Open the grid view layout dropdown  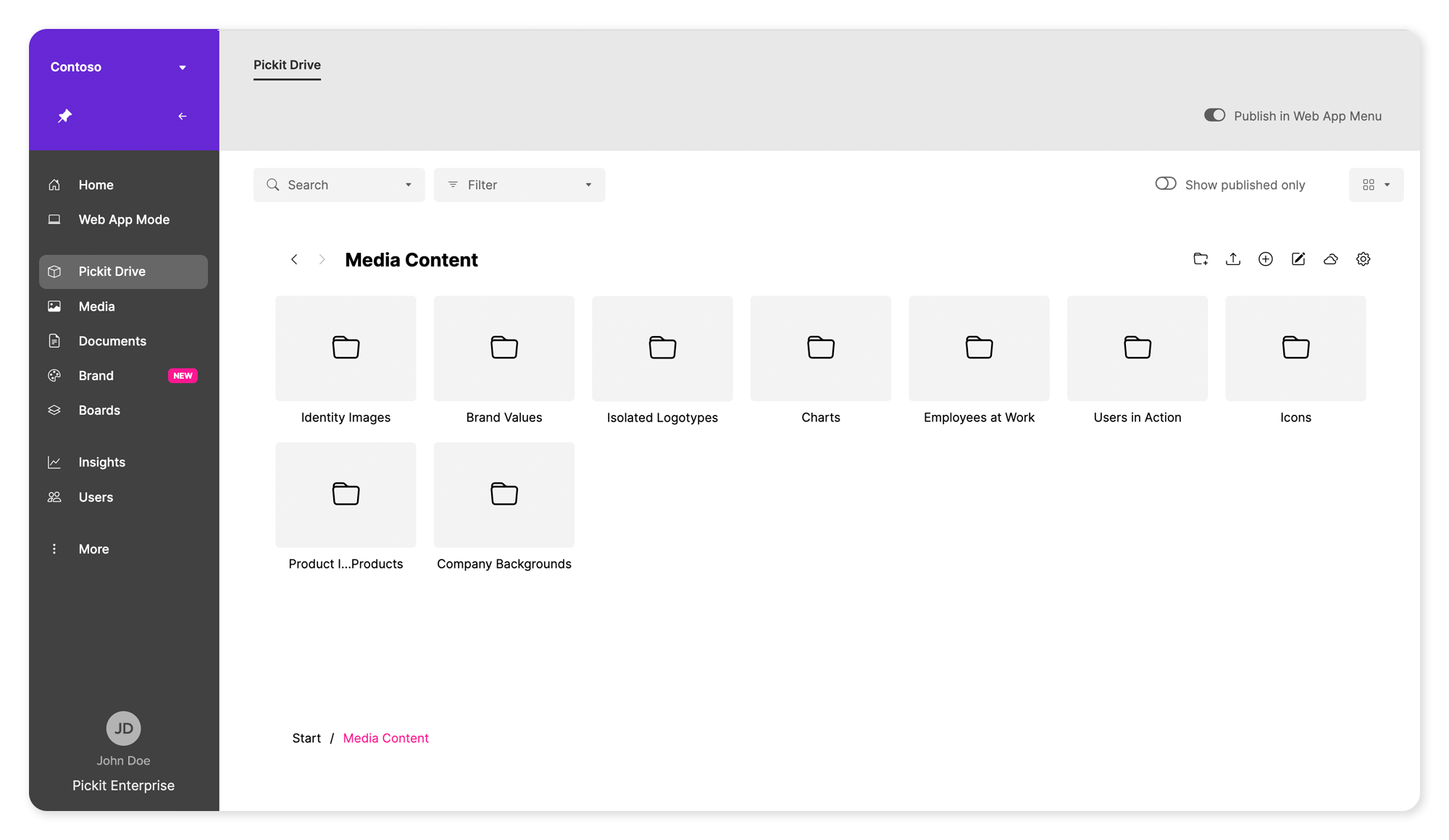1375,185
